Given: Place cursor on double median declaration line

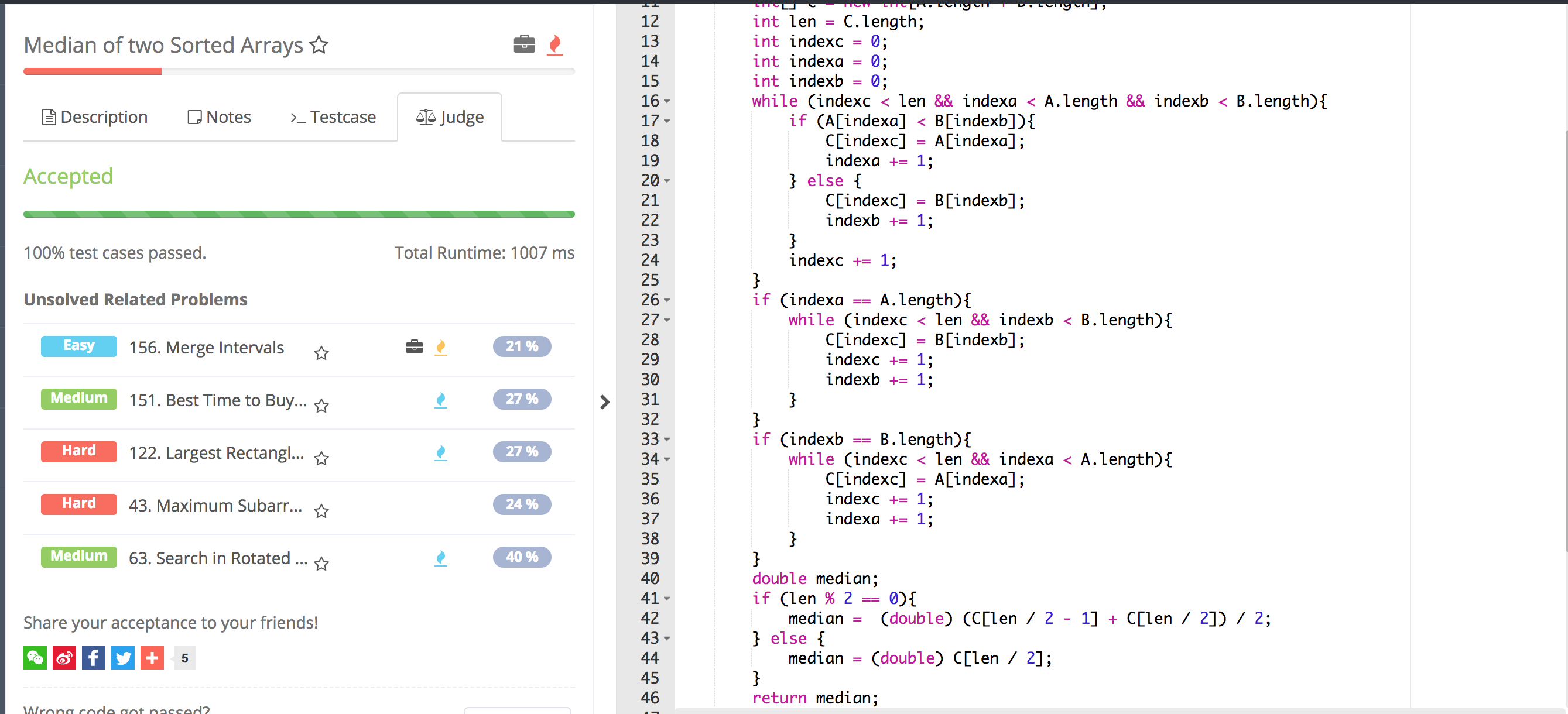Looking at the screenshot, I should [815, 578].
